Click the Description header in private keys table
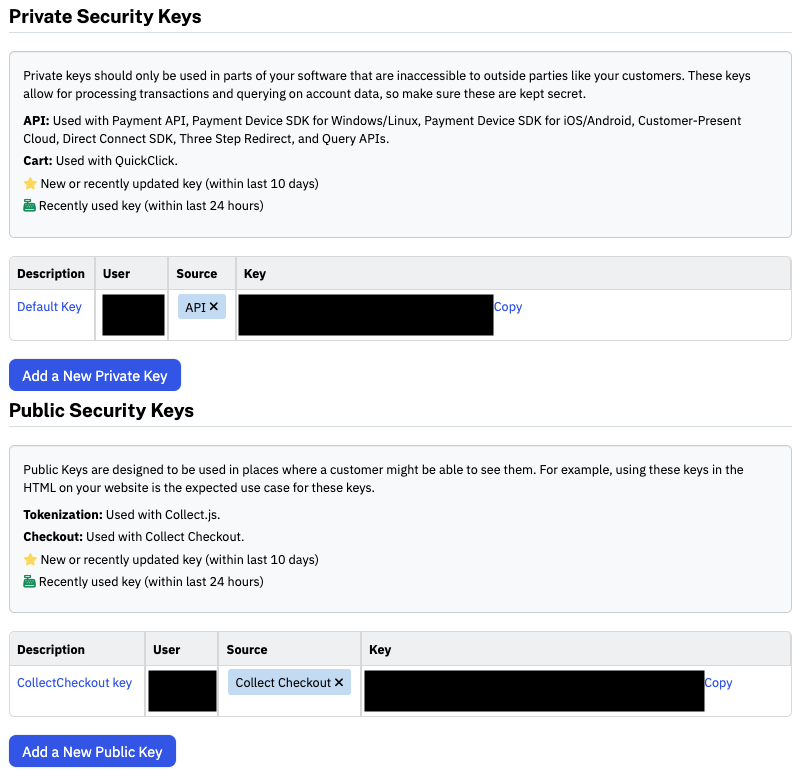 tap(51, 274)
